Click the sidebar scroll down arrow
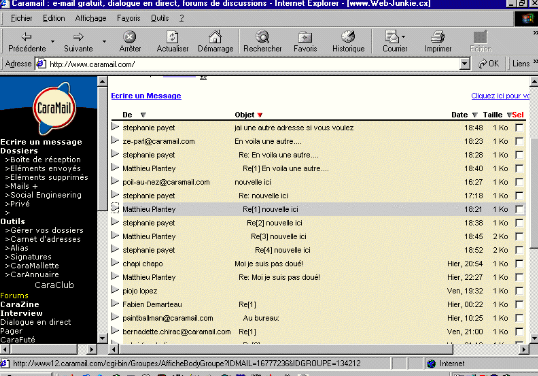 (x=102, y=339)
